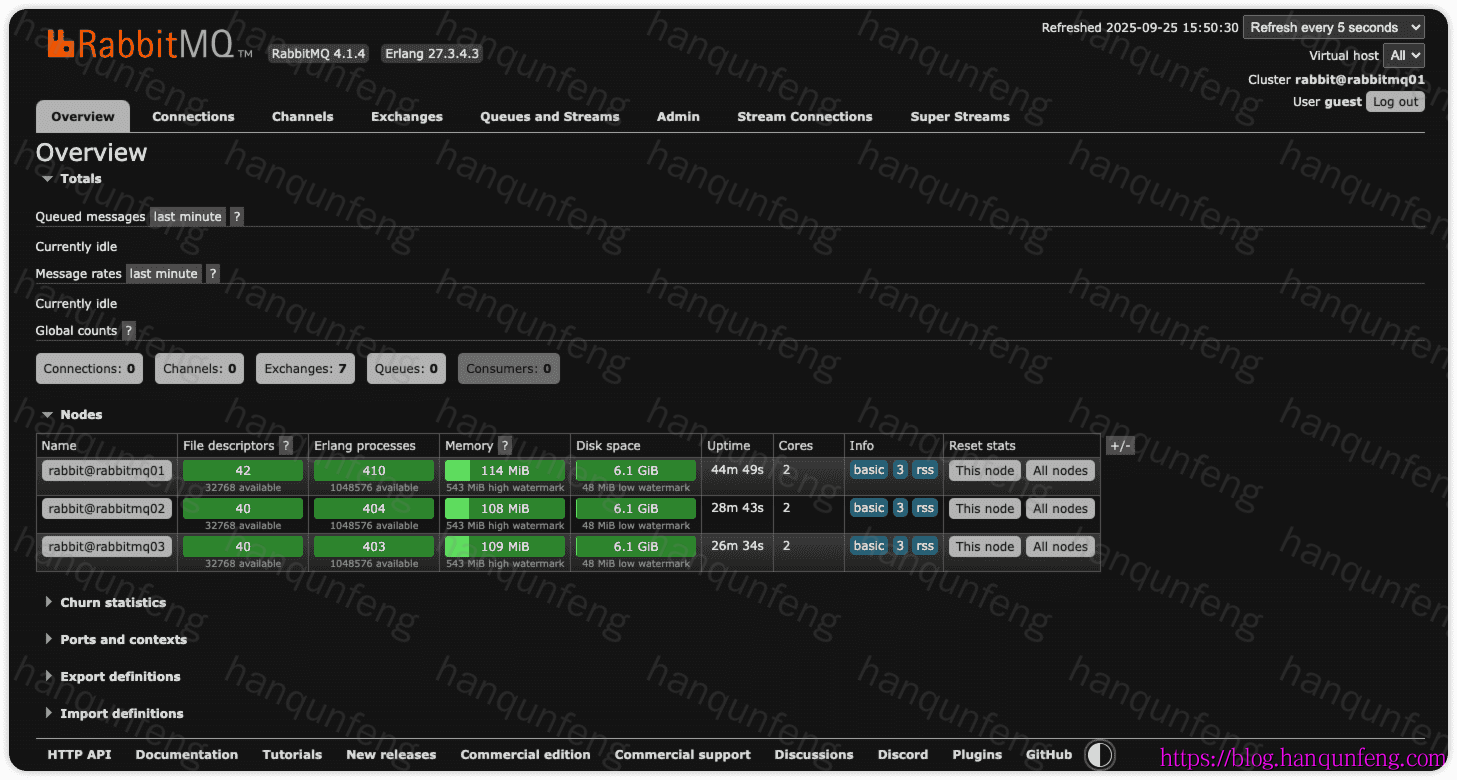Open the Tutorials footer link
Viewport: 1457px width, 780px height.
coord(292,755)
